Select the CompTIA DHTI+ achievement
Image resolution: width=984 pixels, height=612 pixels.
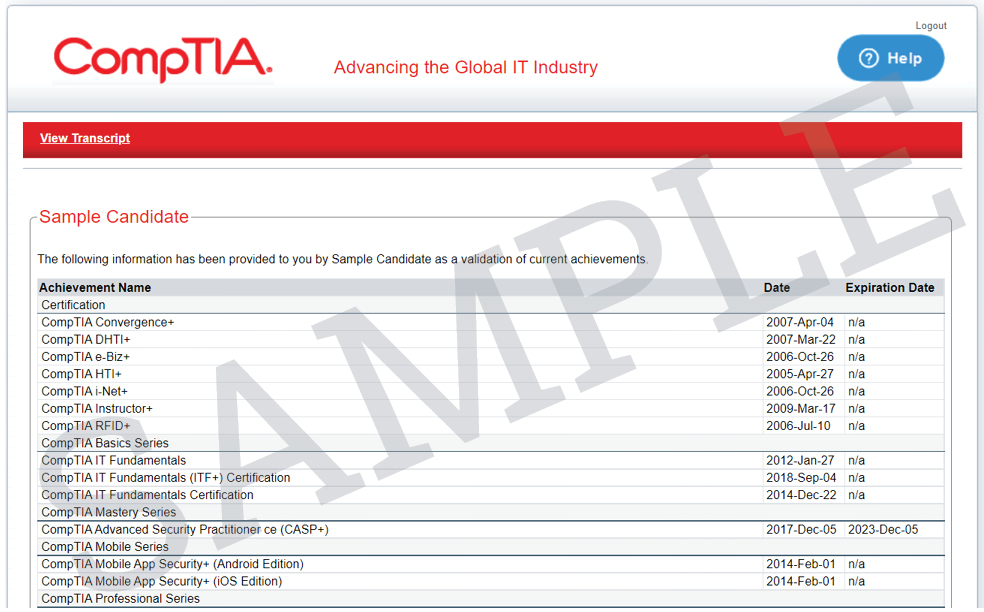[x=85, y=340]
